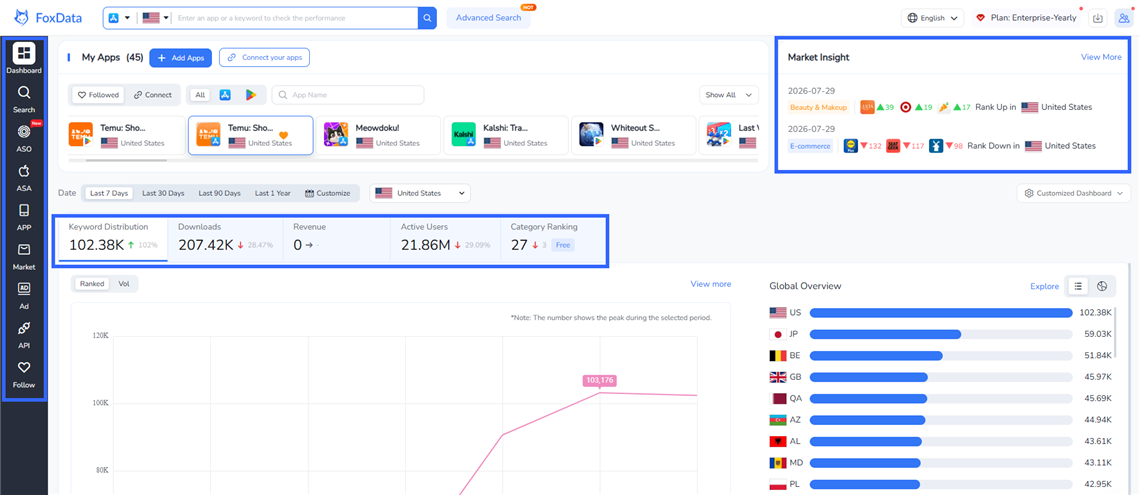Viewport: 1140px width, 495px height.
Task: Filter apps by Google Play icon
Action: (x=251, y=95)
